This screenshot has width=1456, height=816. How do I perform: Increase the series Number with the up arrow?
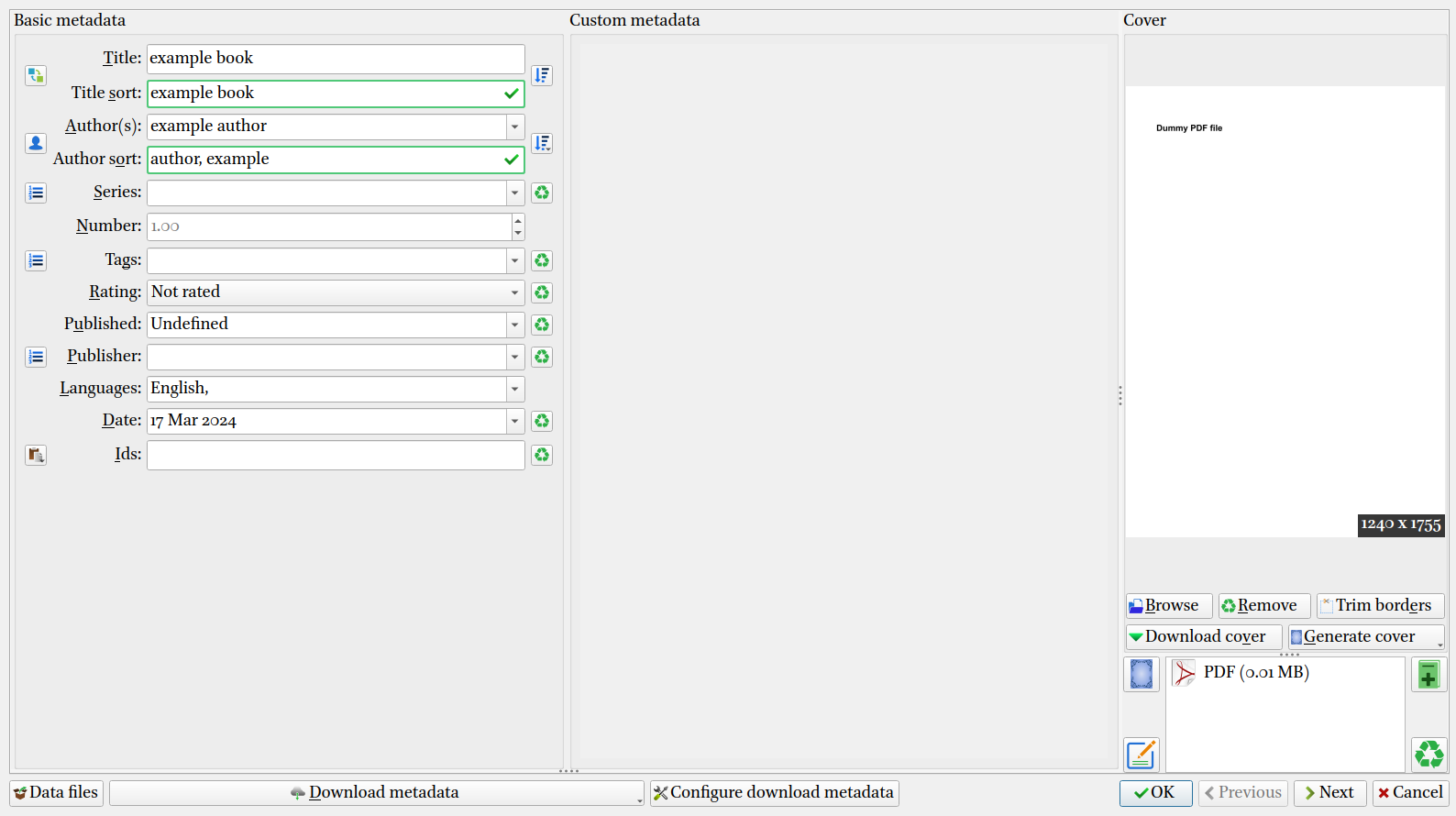(x=518, y=220)
